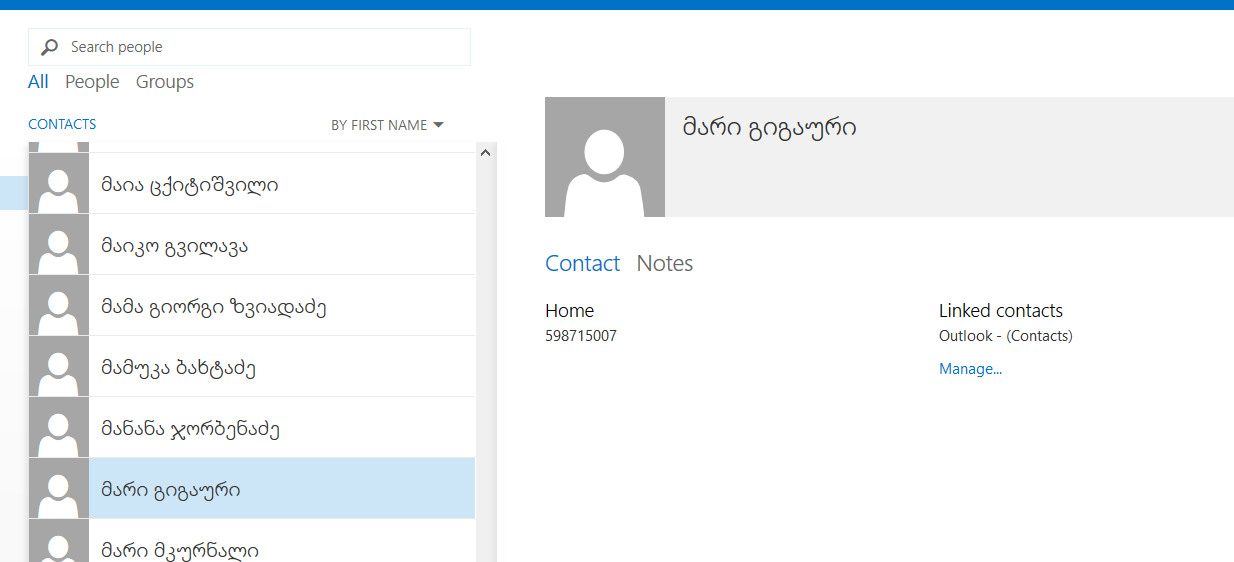Screen dimensions: 1234x562
Task: Filter list by Groups
Action: tap(165, 82)
